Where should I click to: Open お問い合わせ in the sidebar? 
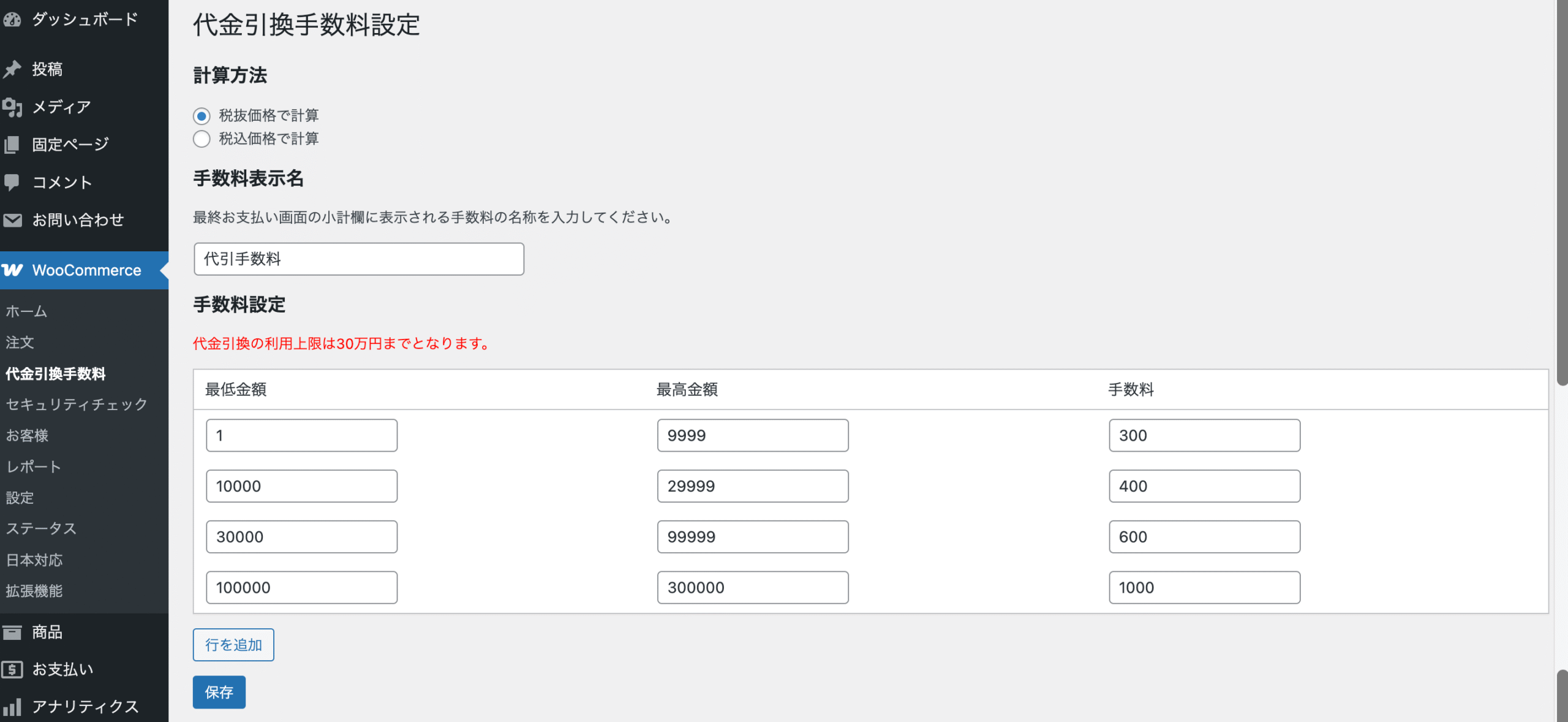[x=85, y=220]
